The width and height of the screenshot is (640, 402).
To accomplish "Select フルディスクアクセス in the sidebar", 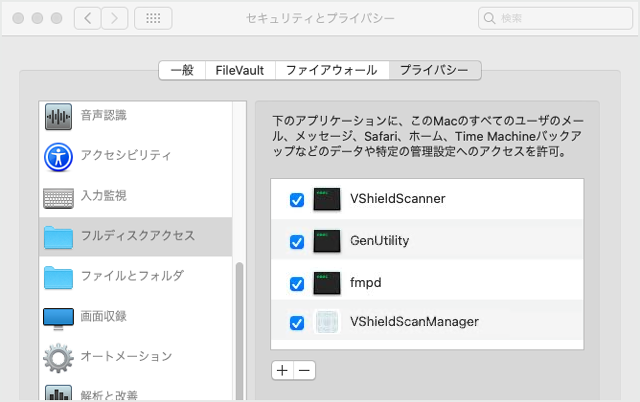I will click(x=136, y=237).
